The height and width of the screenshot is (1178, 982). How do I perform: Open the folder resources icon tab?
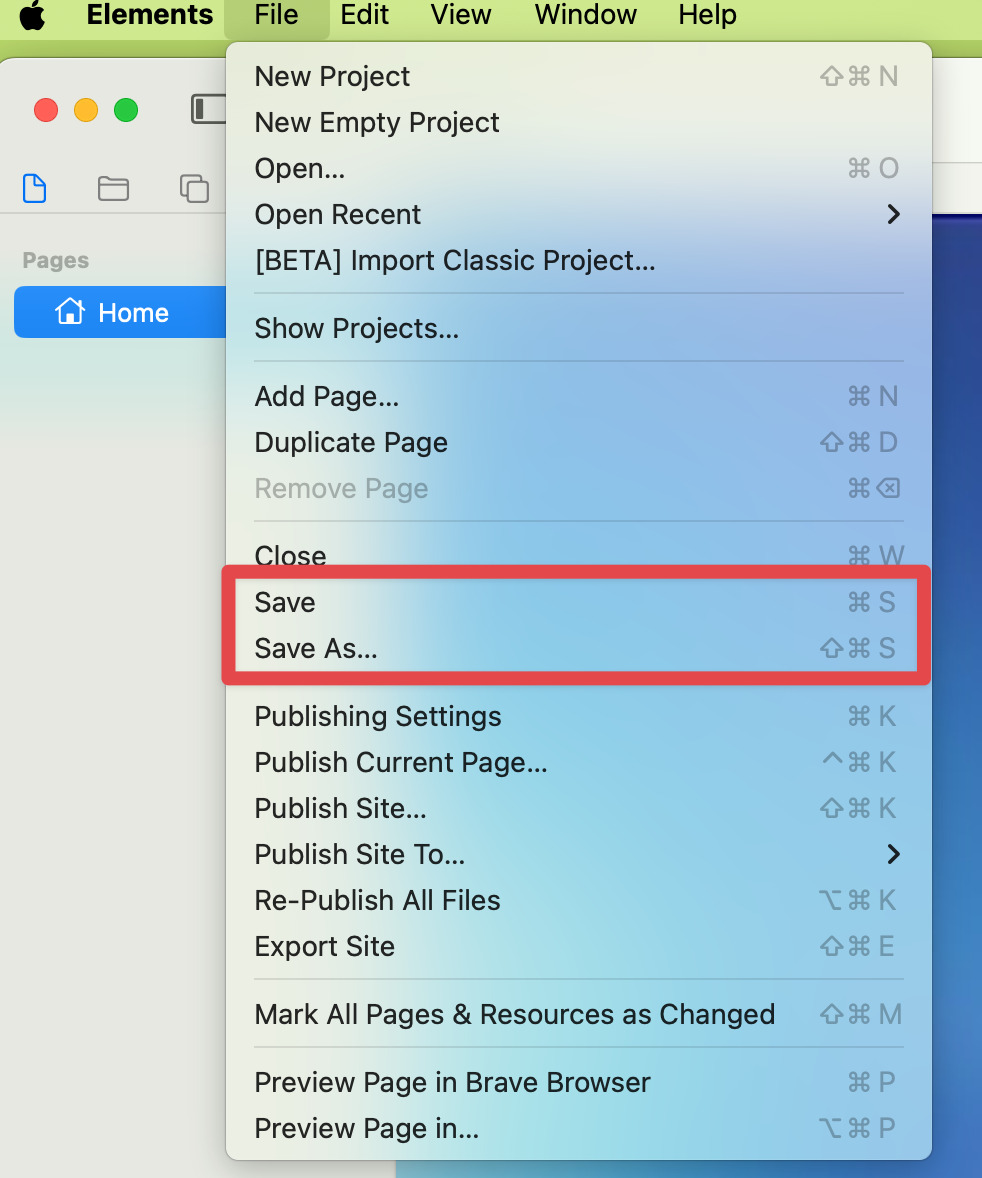113,187
